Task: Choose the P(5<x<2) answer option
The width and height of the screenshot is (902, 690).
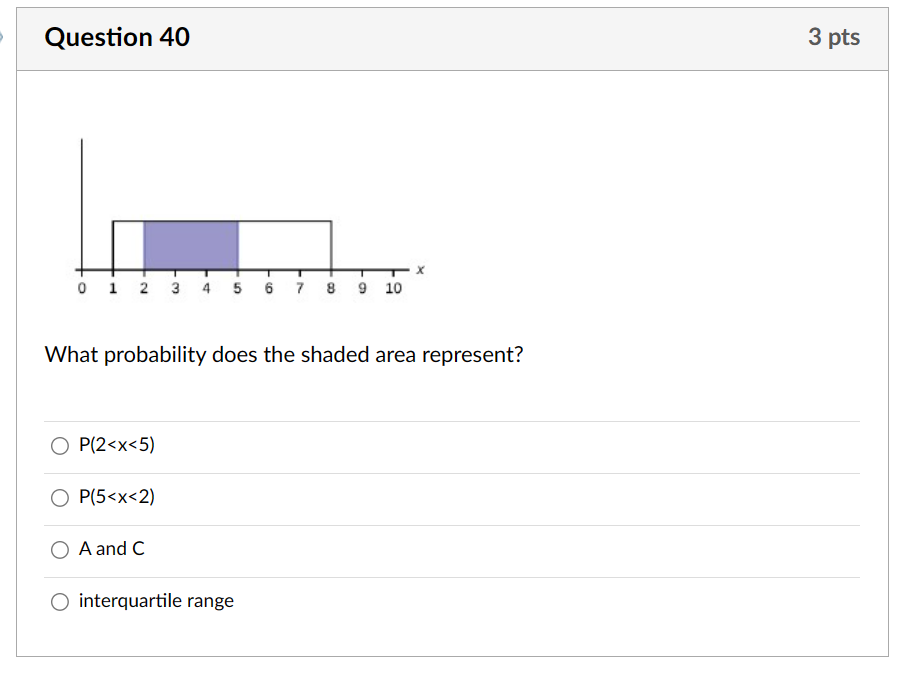Action: click(60, 497)
